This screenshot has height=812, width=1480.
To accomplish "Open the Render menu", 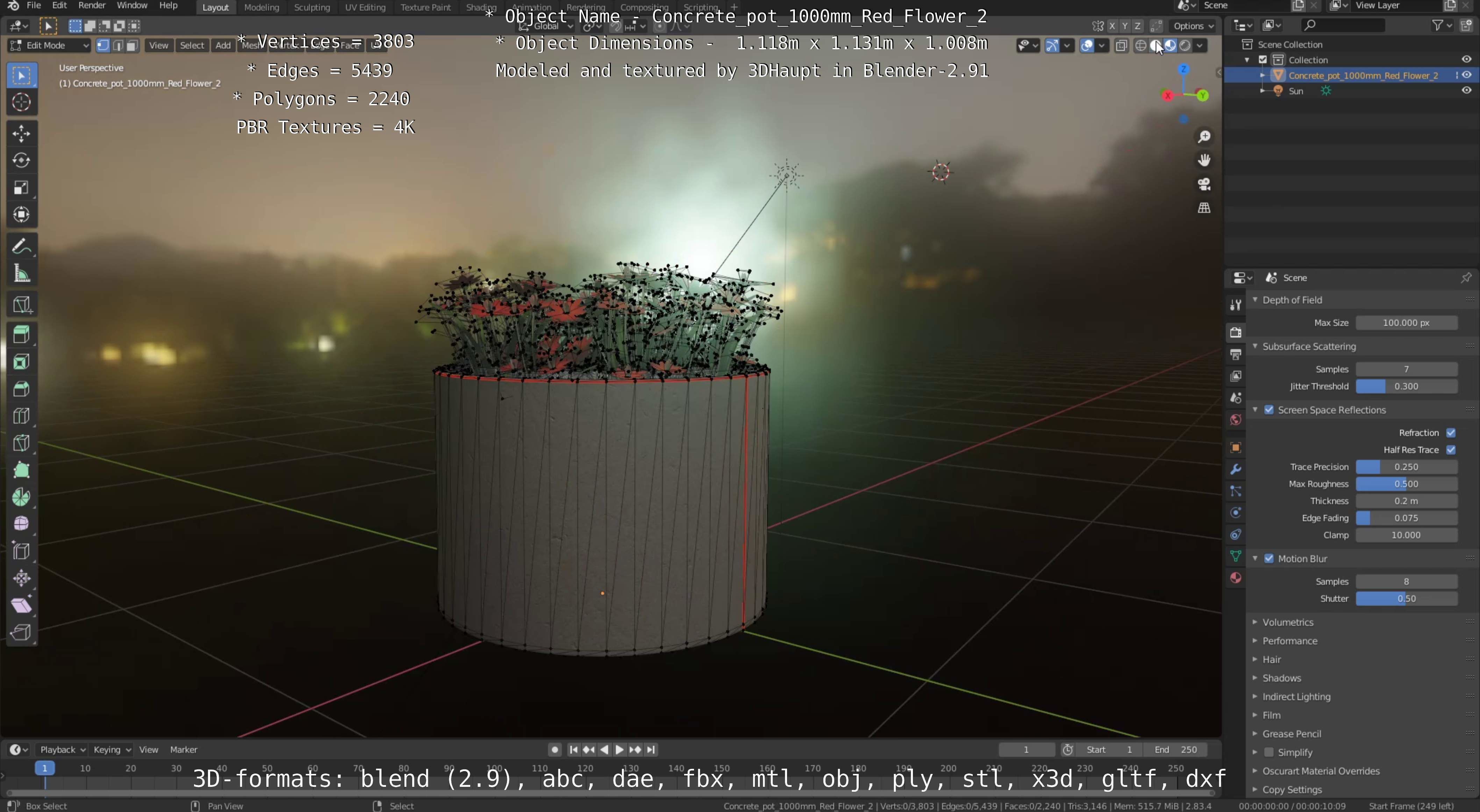I will [92, 5].
